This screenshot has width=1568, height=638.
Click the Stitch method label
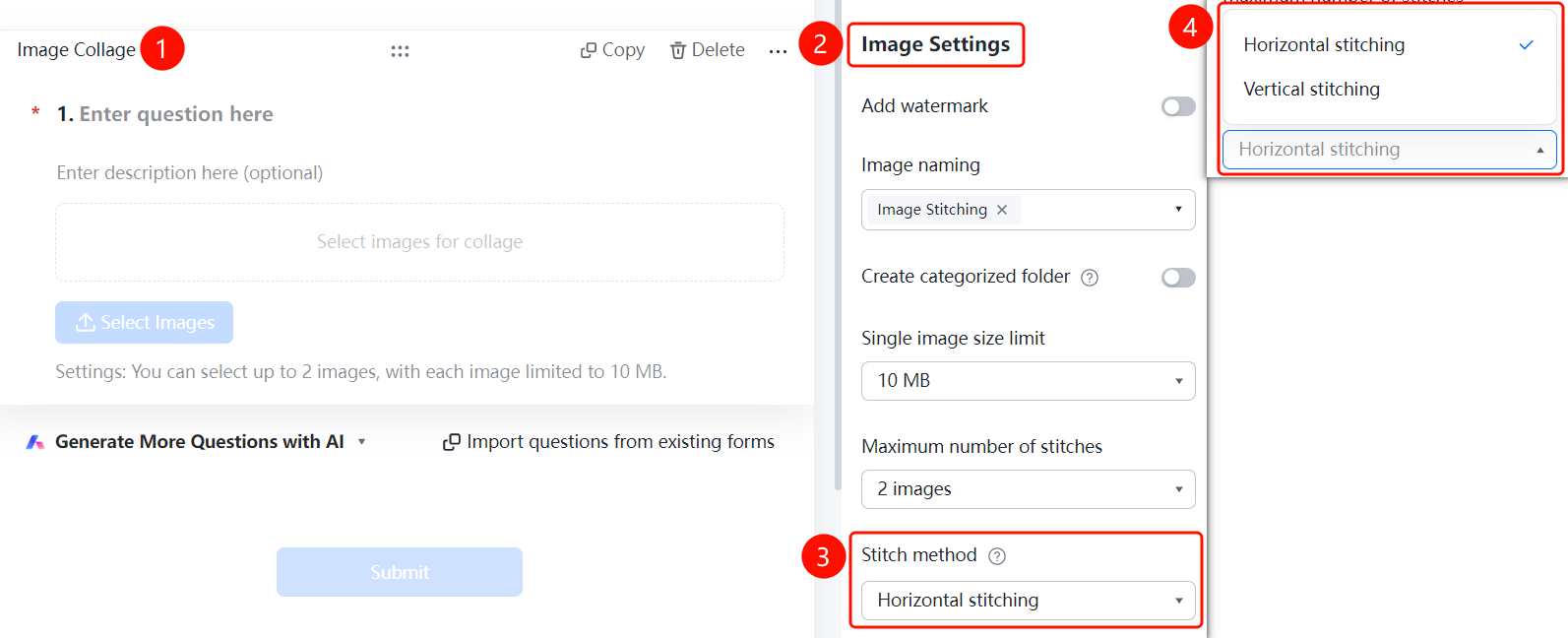click(x=918, y=555)
